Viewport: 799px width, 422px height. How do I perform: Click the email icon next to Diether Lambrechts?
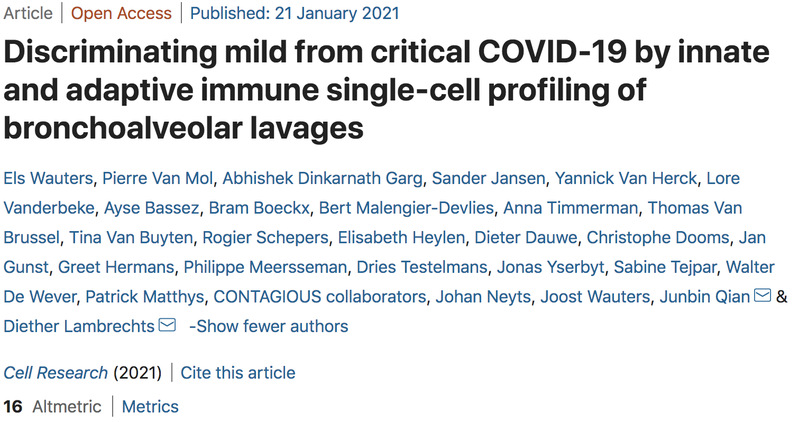tap(167, 326)
